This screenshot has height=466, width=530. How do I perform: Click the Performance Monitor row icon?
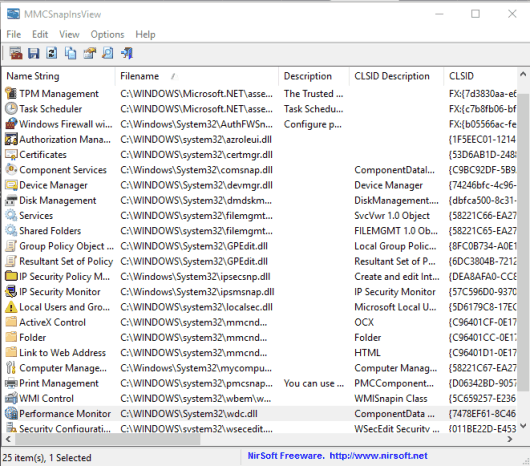11,413
